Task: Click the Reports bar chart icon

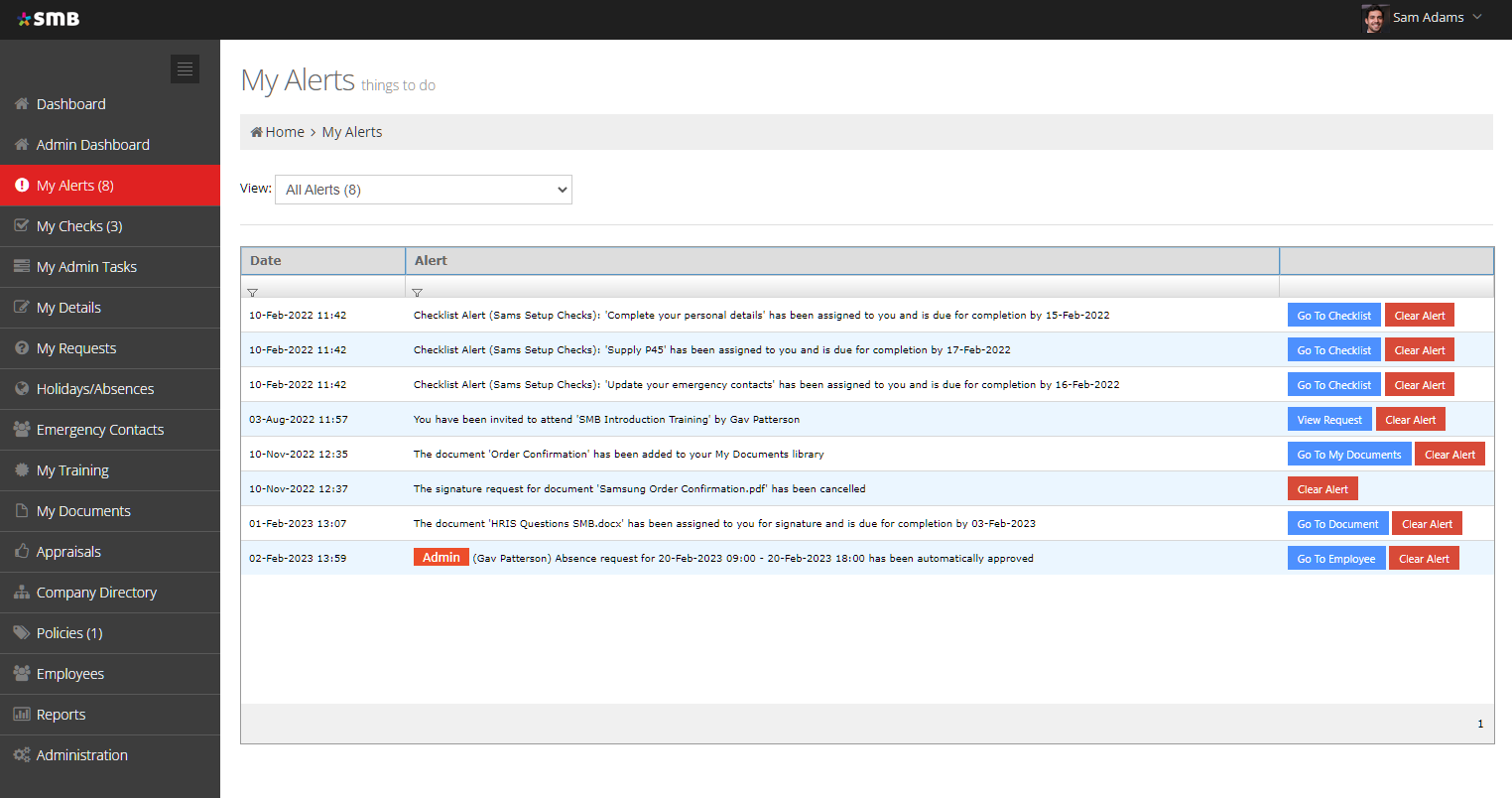Action: (x=22, y=715)
